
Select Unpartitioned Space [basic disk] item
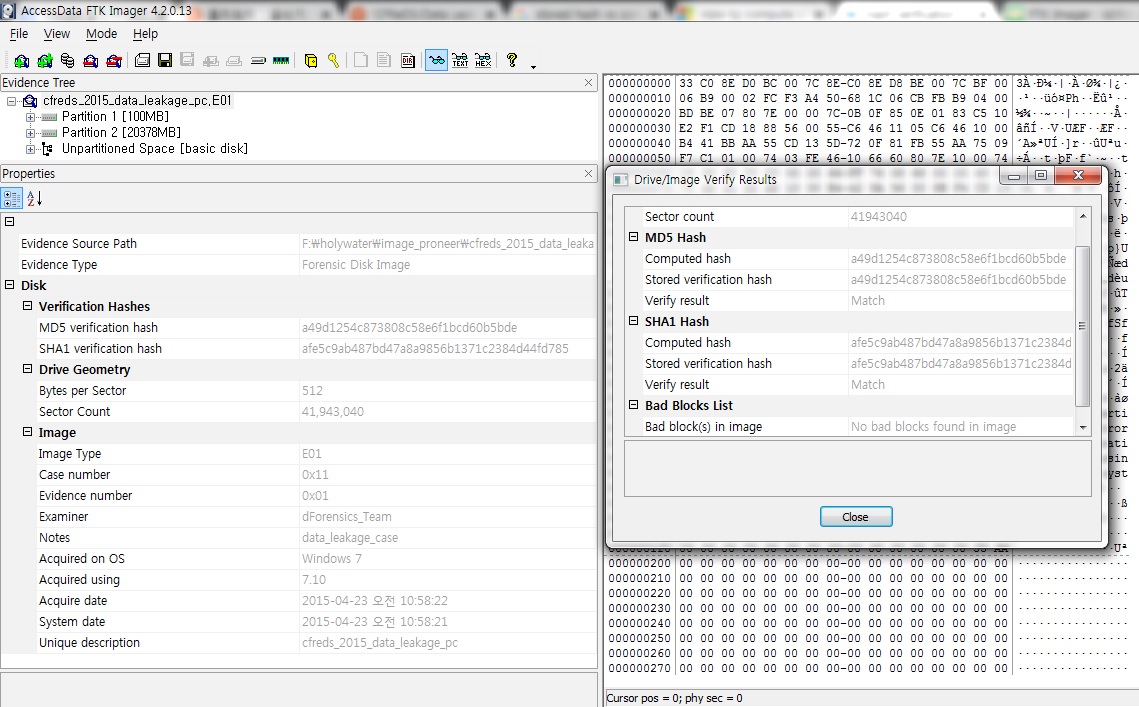tap(155, 149)
